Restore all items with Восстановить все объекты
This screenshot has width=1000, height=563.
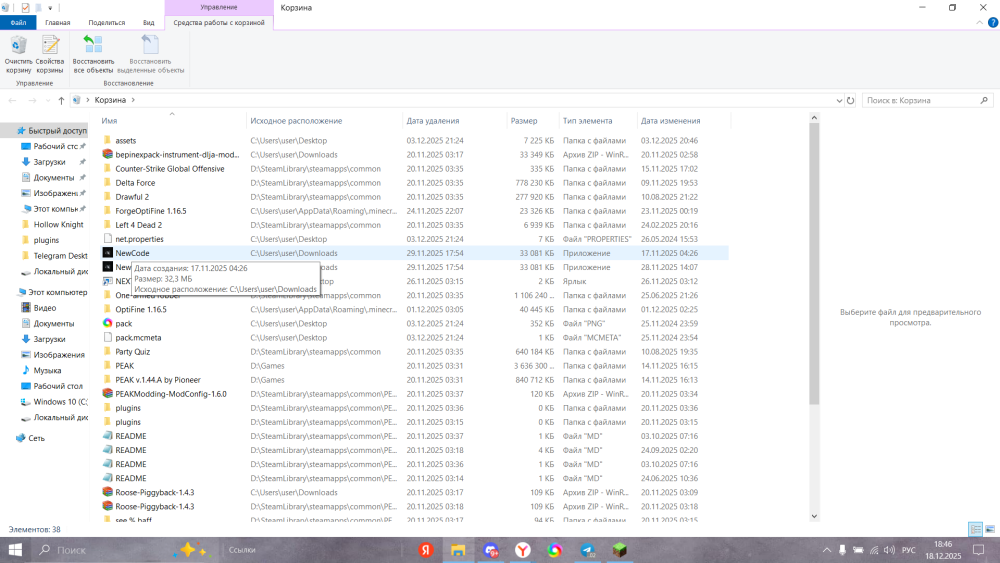coord(93,54)
